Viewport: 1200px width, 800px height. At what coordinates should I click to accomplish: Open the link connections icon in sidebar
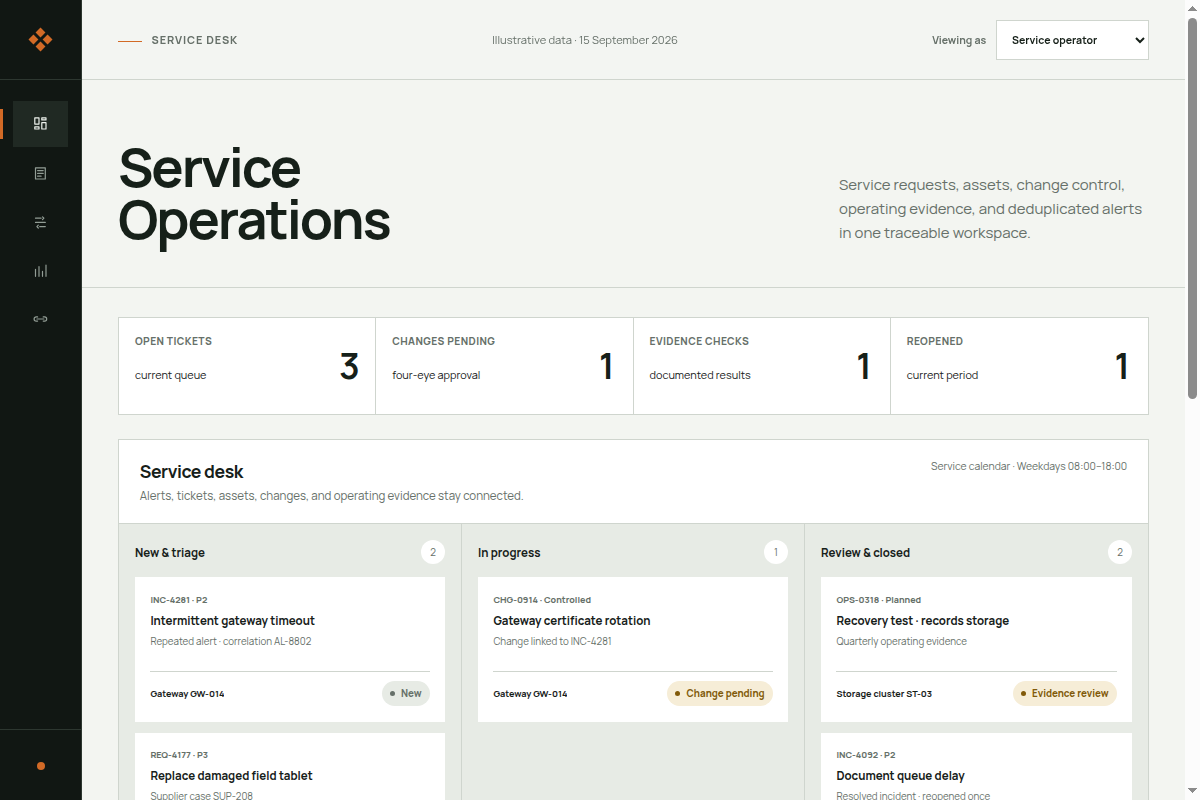[40, 319]
